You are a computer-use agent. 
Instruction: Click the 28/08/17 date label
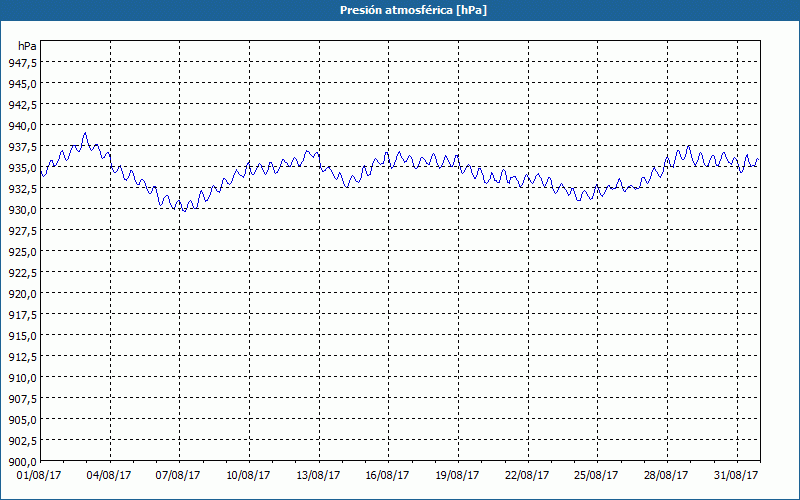[x=666, y=475]
